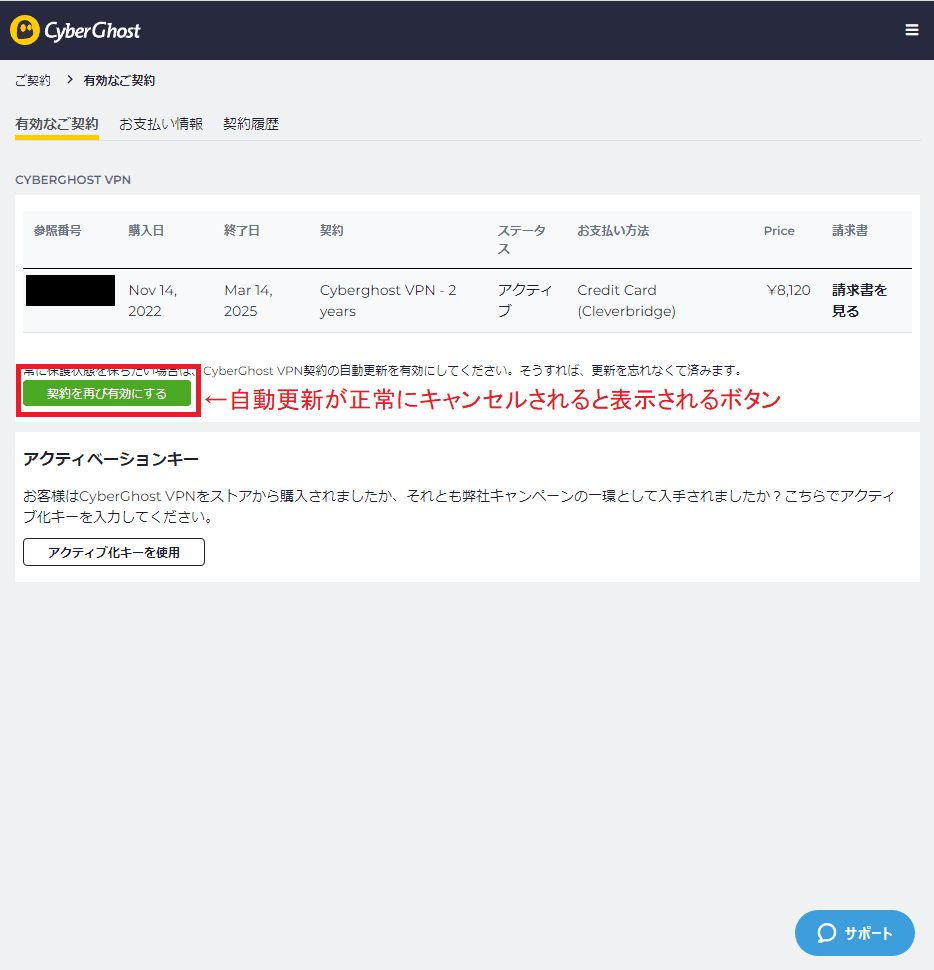This screenshot has width=934, height=970.
Task: Open the hamburger menu
Action: (x=911, y=30)
